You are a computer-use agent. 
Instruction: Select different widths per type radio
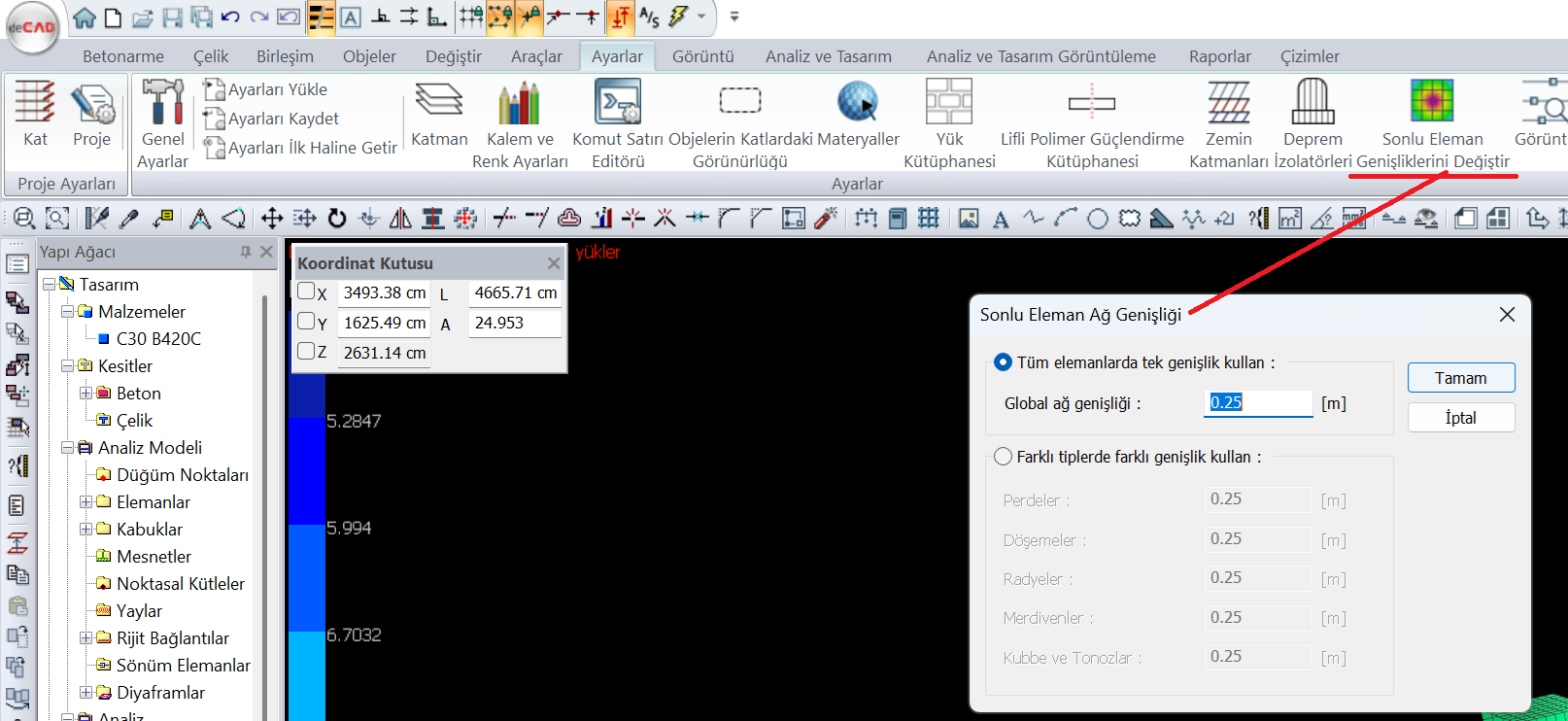point(1003,457)
